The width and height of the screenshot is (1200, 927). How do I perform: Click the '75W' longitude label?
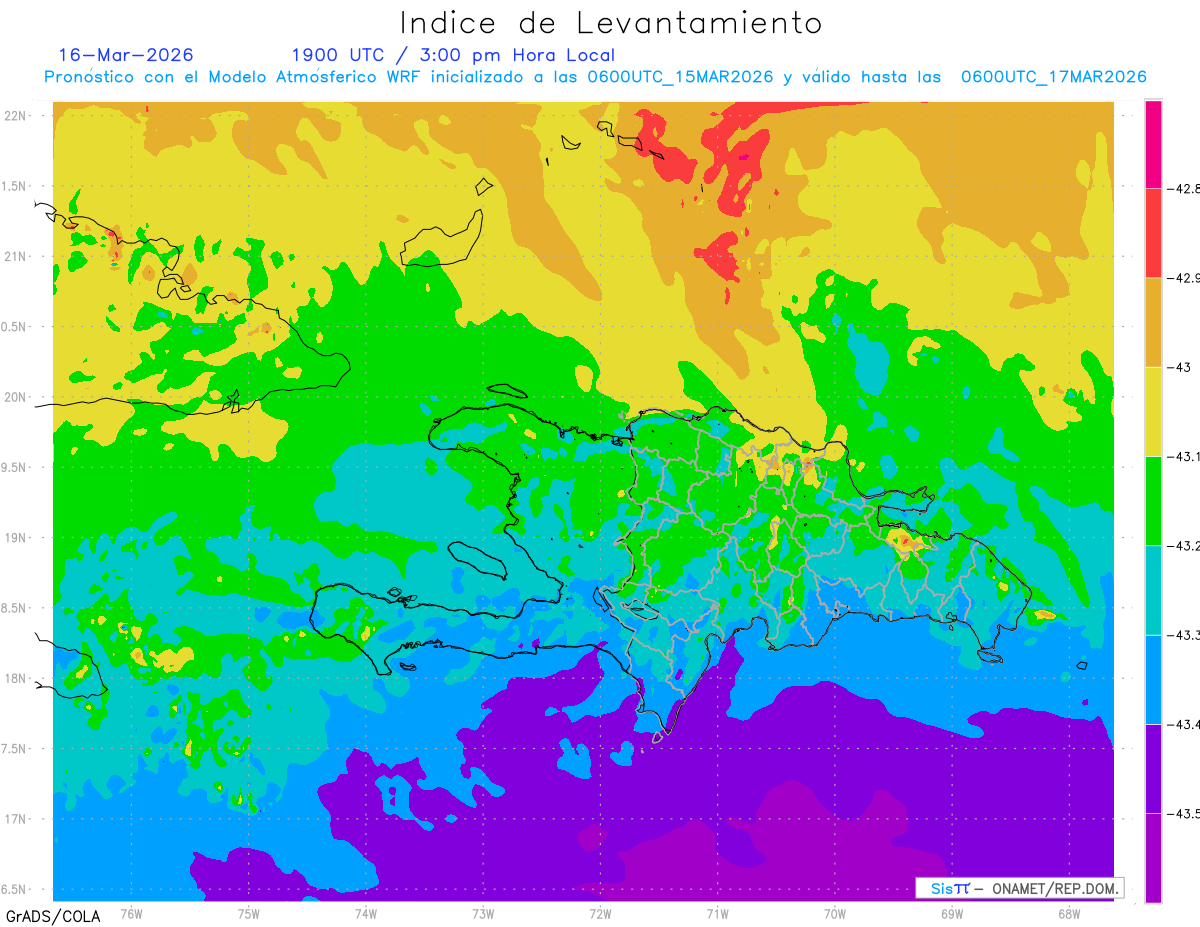point(249,914)
